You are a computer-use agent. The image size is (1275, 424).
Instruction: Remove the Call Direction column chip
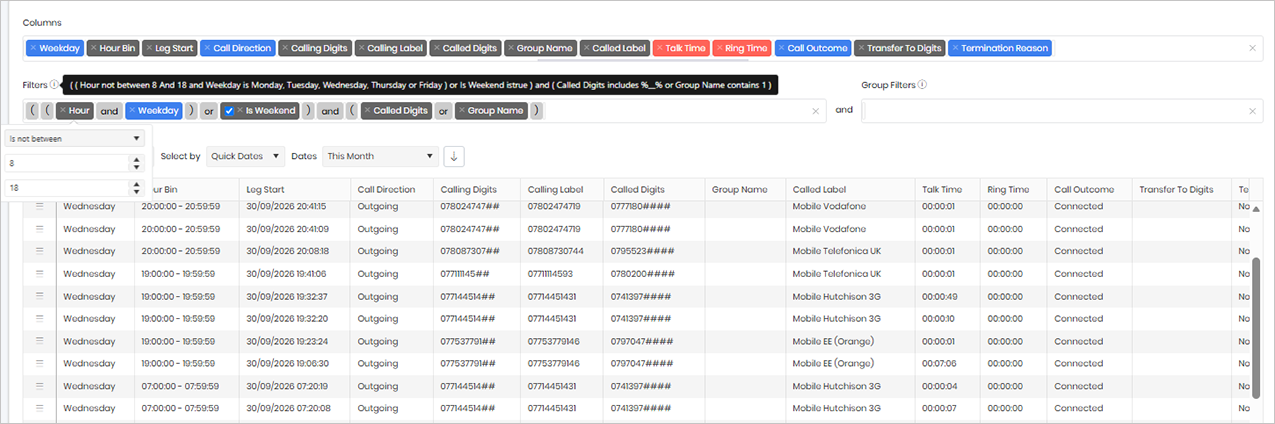click(207, 48)
